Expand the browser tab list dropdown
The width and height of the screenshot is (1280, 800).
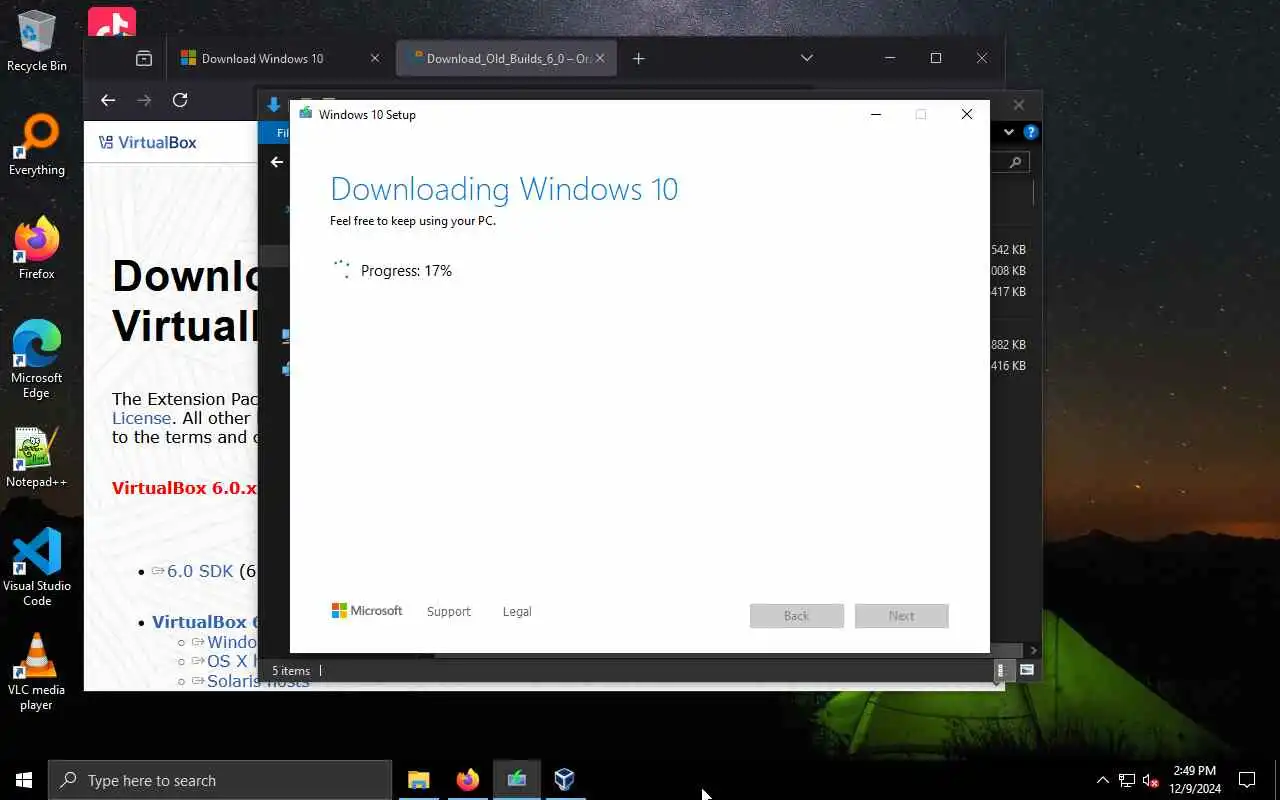click(x=807, y=58)
